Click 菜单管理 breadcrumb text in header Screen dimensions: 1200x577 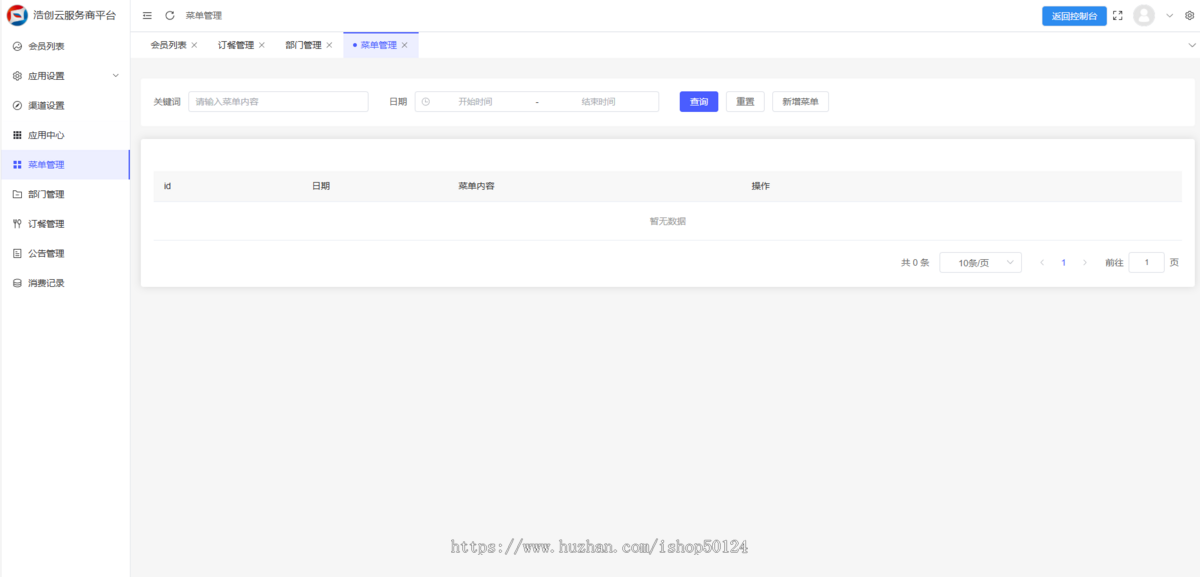(204, 16)
